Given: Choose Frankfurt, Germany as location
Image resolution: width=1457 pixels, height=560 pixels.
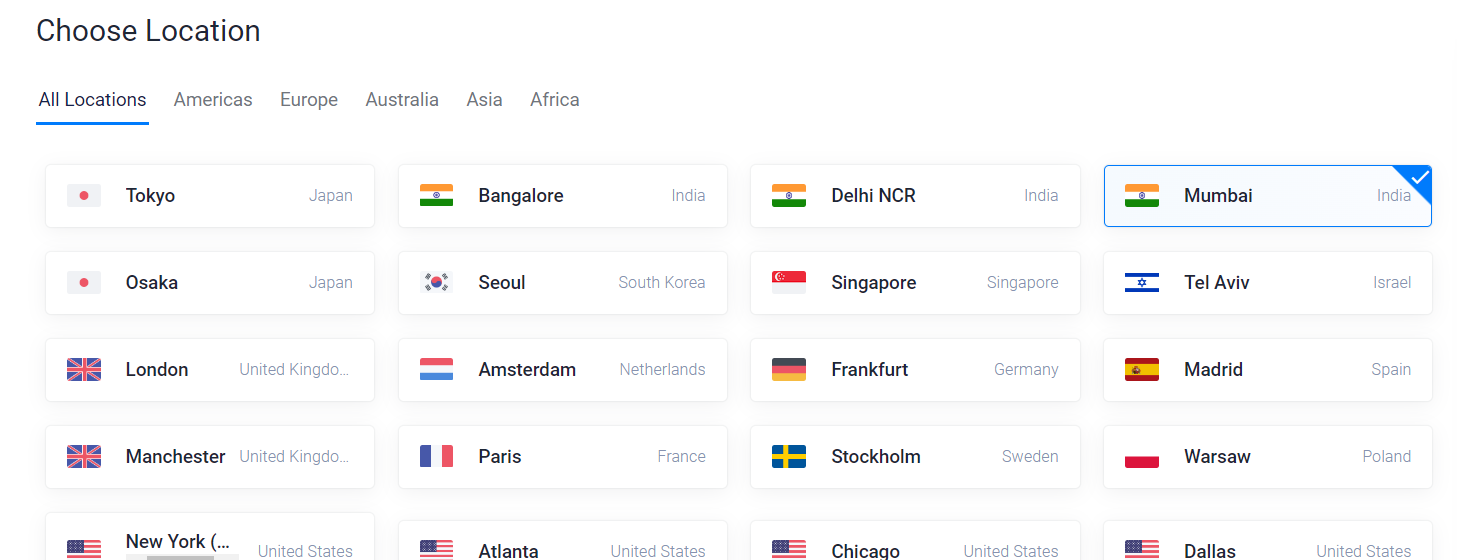Looking at the screenshot, I should click(x=915, y=370).
